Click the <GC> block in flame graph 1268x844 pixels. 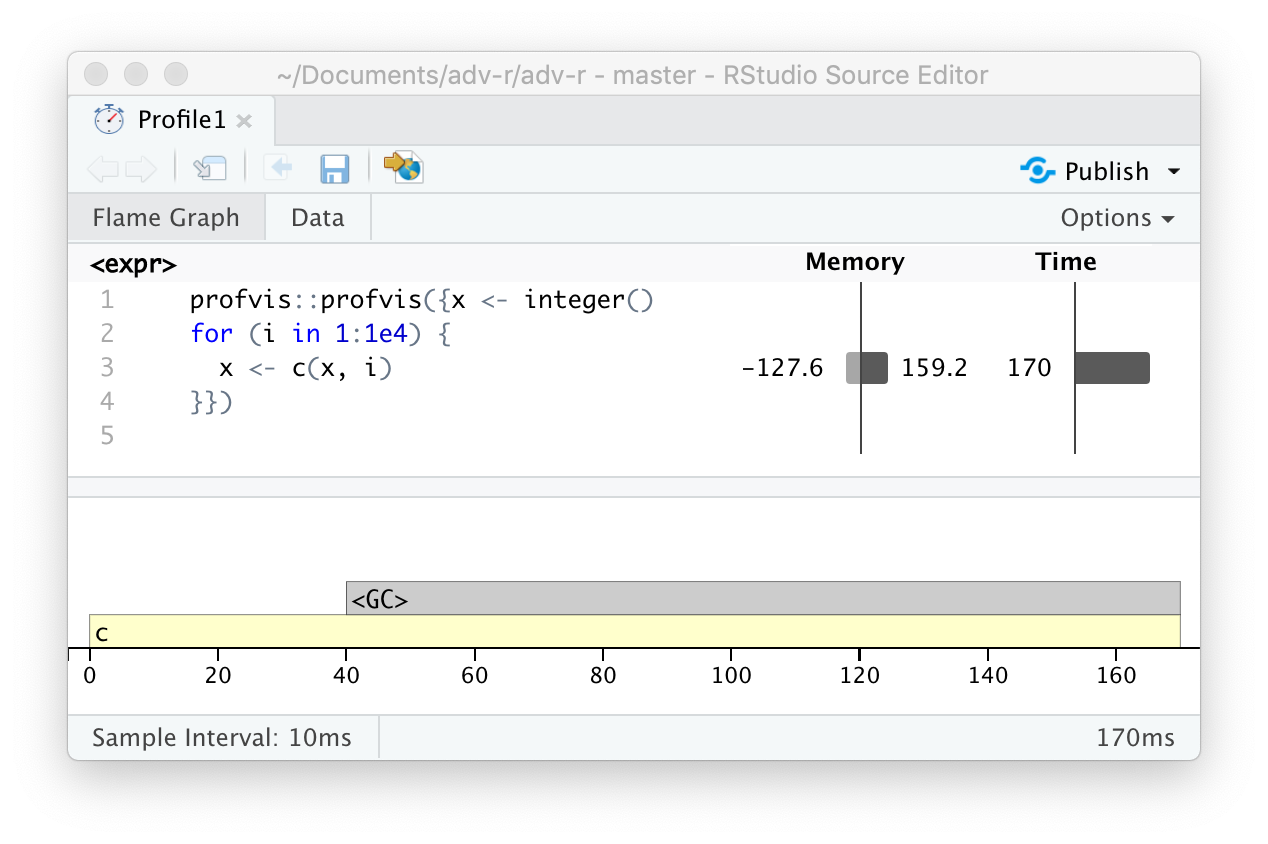pyautogui.click(x=762, y=599)
